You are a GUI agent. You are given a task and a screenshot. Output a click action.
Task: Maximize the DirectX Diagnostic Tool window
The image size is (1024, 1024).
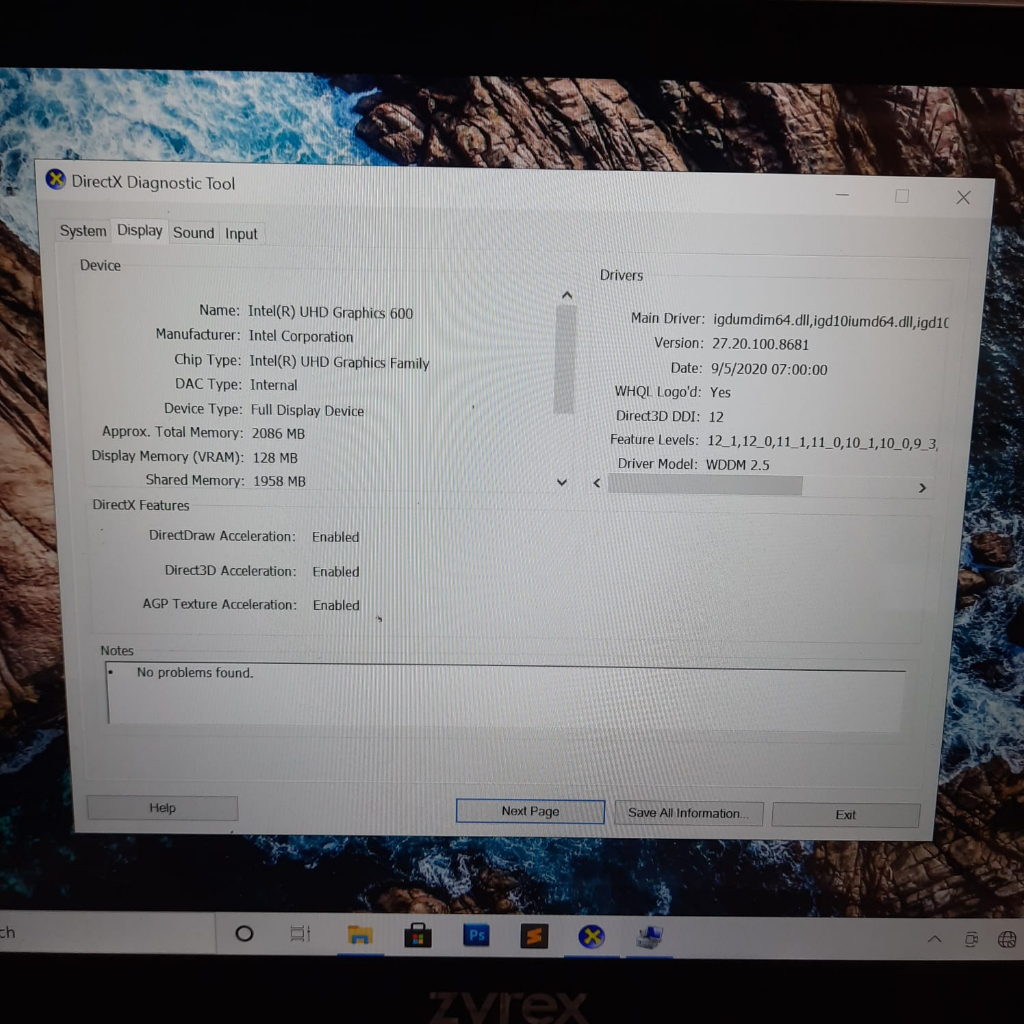click(x=902, y=196)
